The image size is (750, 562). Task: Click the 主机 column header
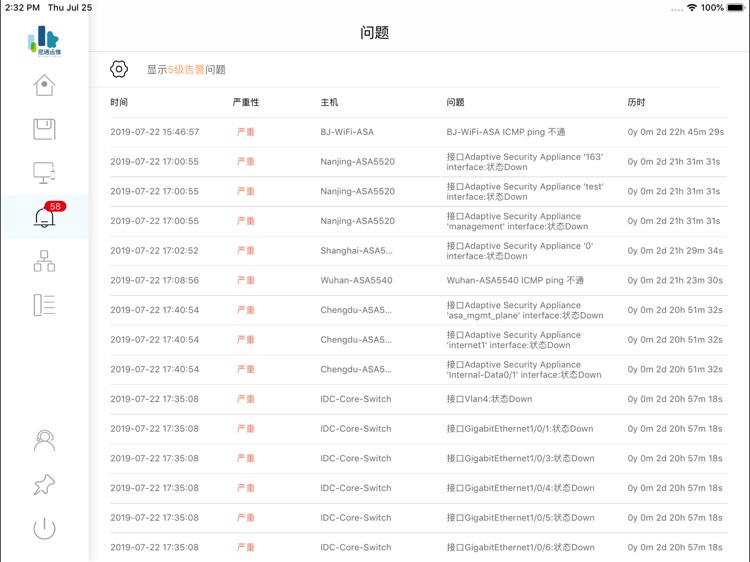tap(329, 102)
